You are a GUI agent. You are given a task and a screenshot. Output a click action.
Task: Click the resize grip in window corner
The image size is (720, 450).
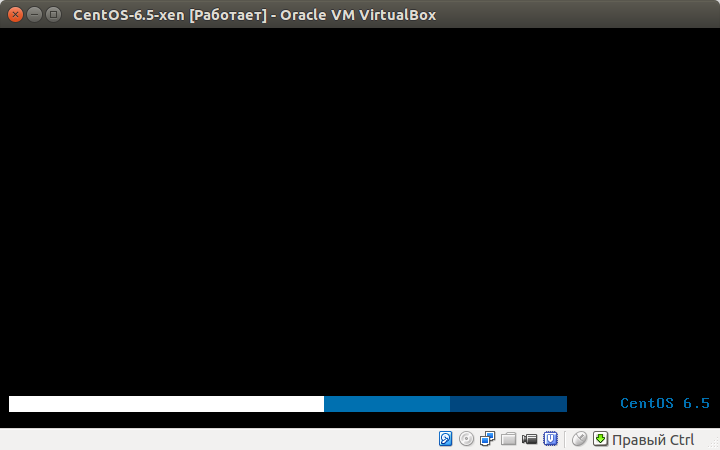point(714,444)
